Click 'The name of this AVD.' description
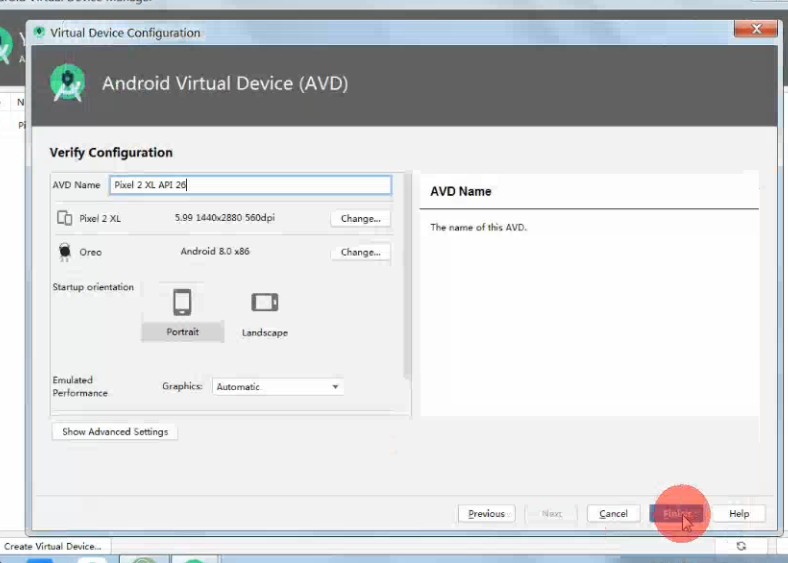788x563 pixels. pos(478,227)
